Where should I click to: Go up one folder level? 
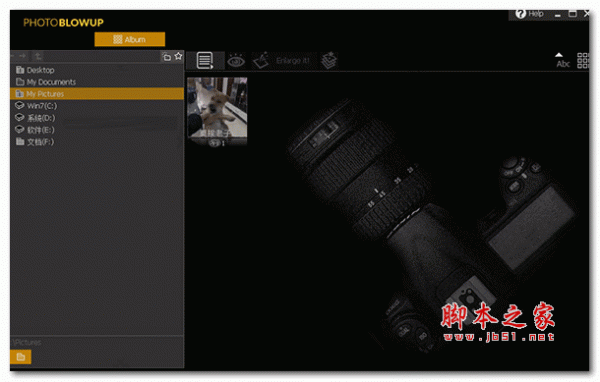tap(38, 56)
